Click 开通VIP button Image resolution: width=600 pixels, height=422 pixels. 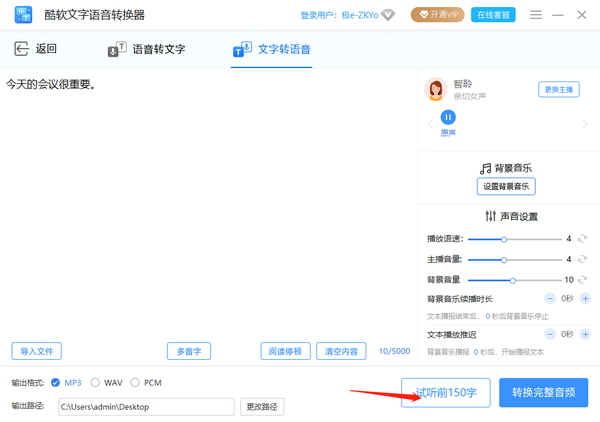click(438, 15)
